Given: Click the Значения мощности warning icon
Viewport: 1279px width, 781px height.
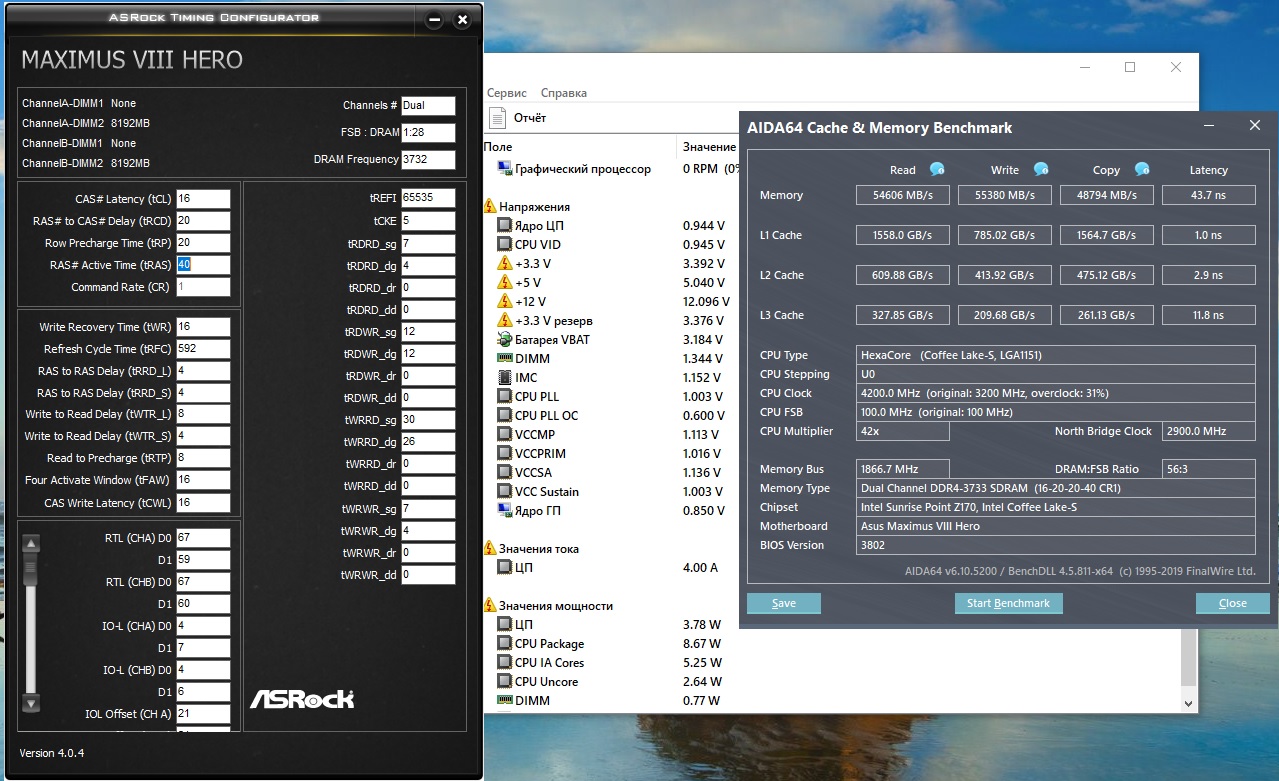Looking at the screenshot, I should (490, 606).
